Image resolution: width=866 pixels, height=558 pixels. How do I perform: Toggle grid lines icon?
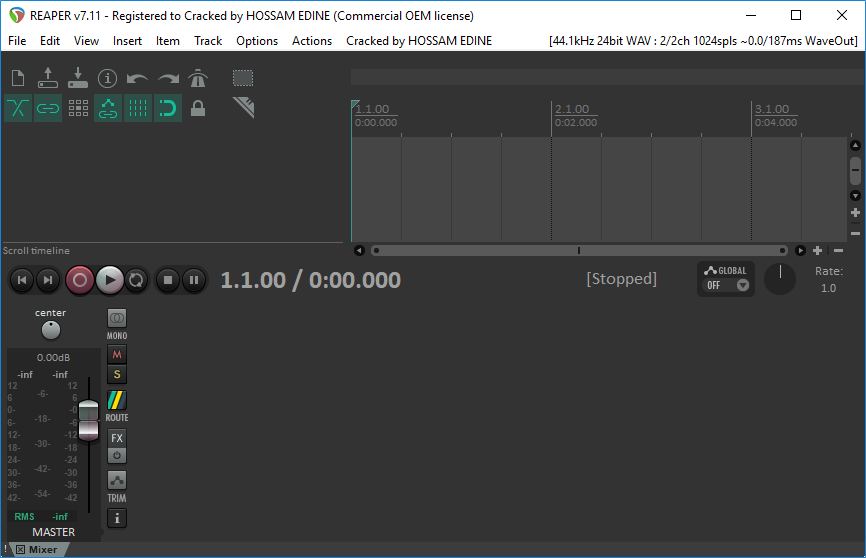[138, 108]
